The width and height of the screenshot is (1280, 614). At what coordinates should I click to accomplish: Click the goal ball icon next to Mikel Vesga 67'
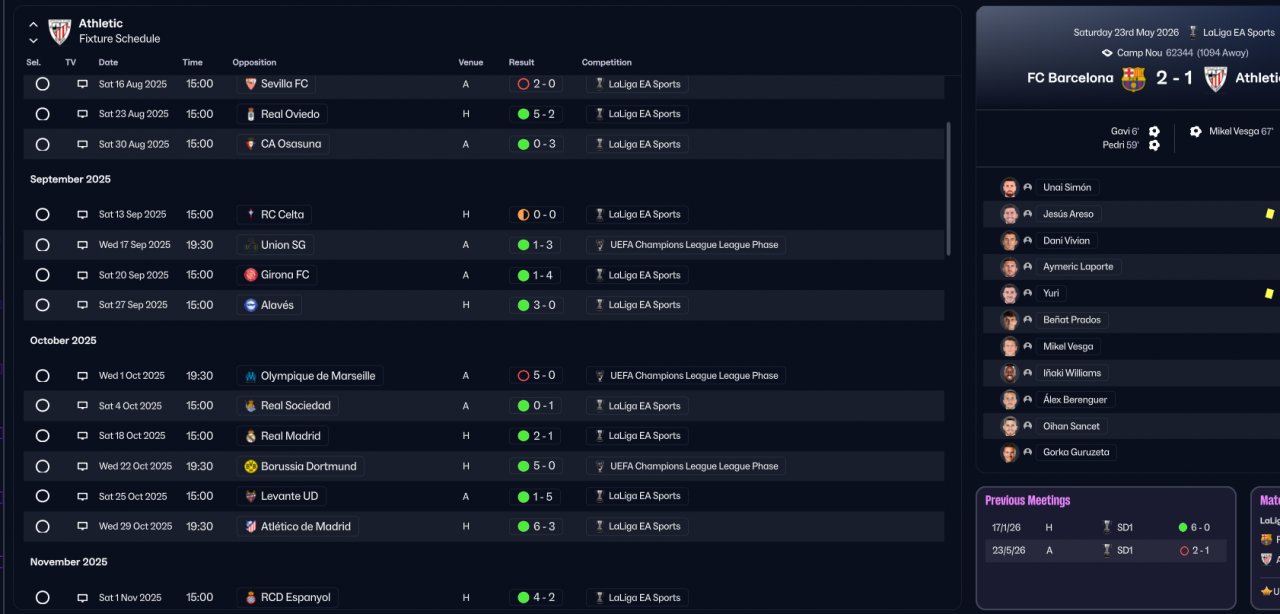tap(1195, 131)
